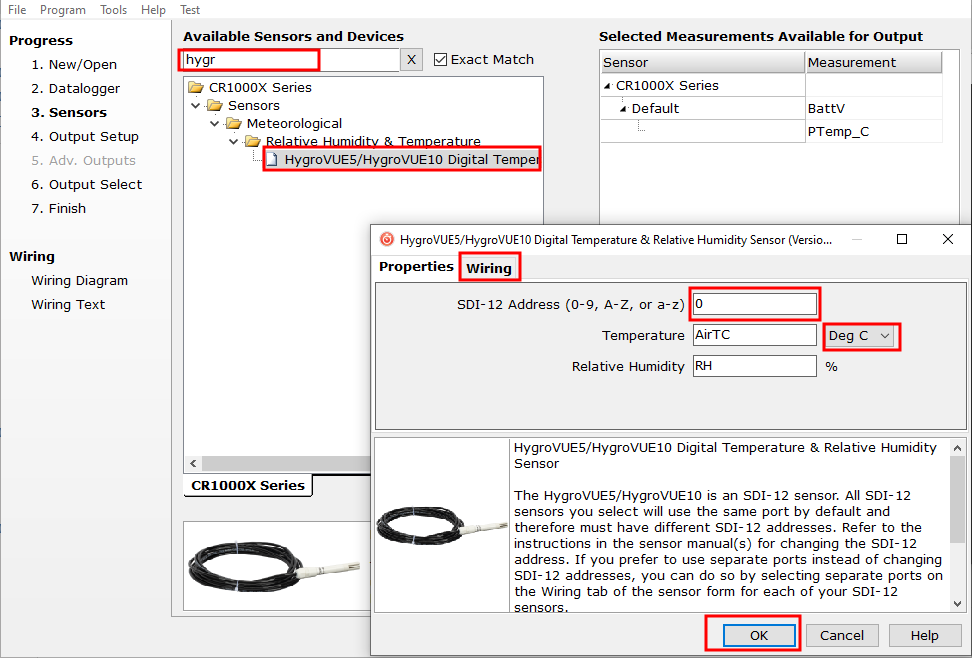Collapse CR1000X Series in measurements table
This screenshot has width=972, height=658.
click(x=607, y=86)
